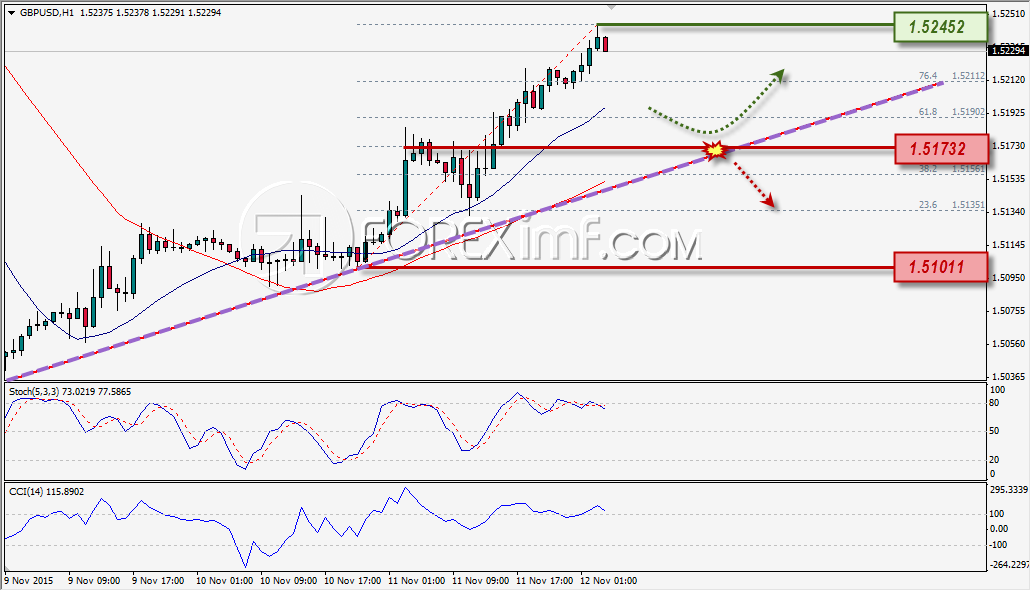Click the red 1.51011 support label
The width and height of the screenshot is (1031, 591).
940,267
